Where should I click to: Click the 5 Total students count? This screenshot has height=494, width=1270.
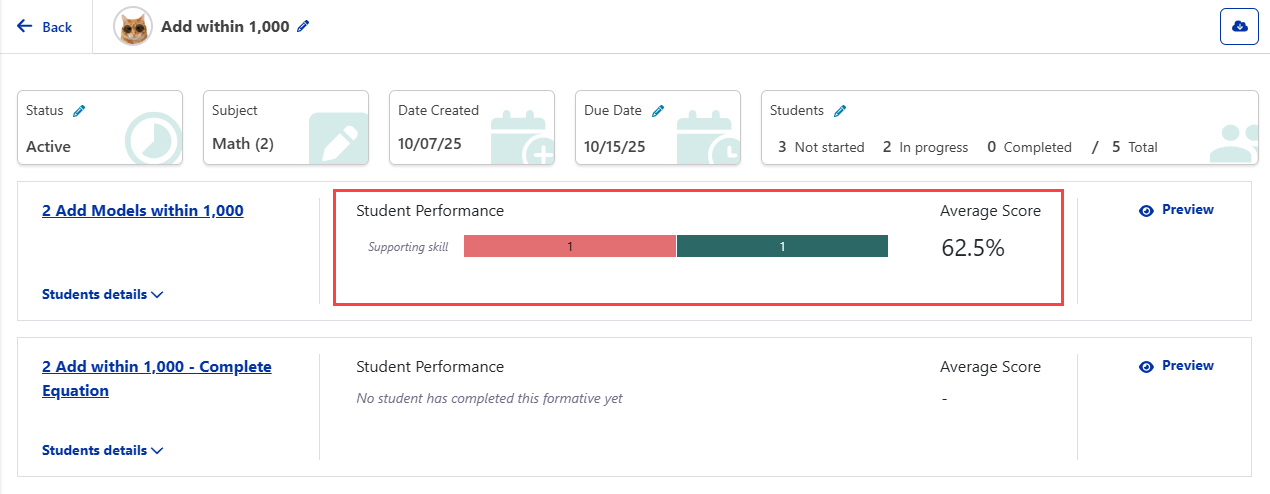coord(1134,147)
